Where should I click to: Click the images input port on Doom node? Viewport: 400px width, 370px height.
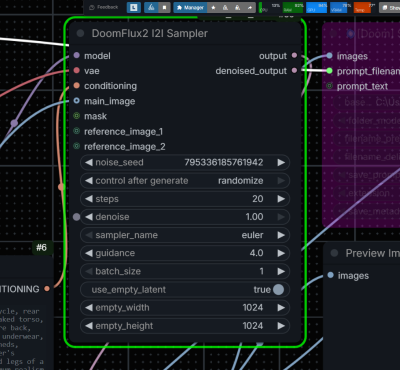(x=330, y=56)
